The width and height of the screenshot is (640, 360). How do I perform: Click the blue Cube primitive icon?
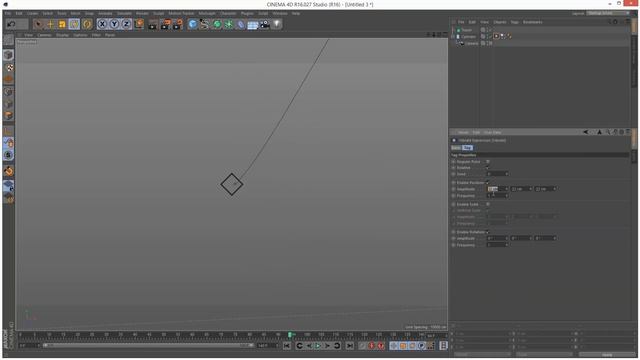tap(193, 24)
